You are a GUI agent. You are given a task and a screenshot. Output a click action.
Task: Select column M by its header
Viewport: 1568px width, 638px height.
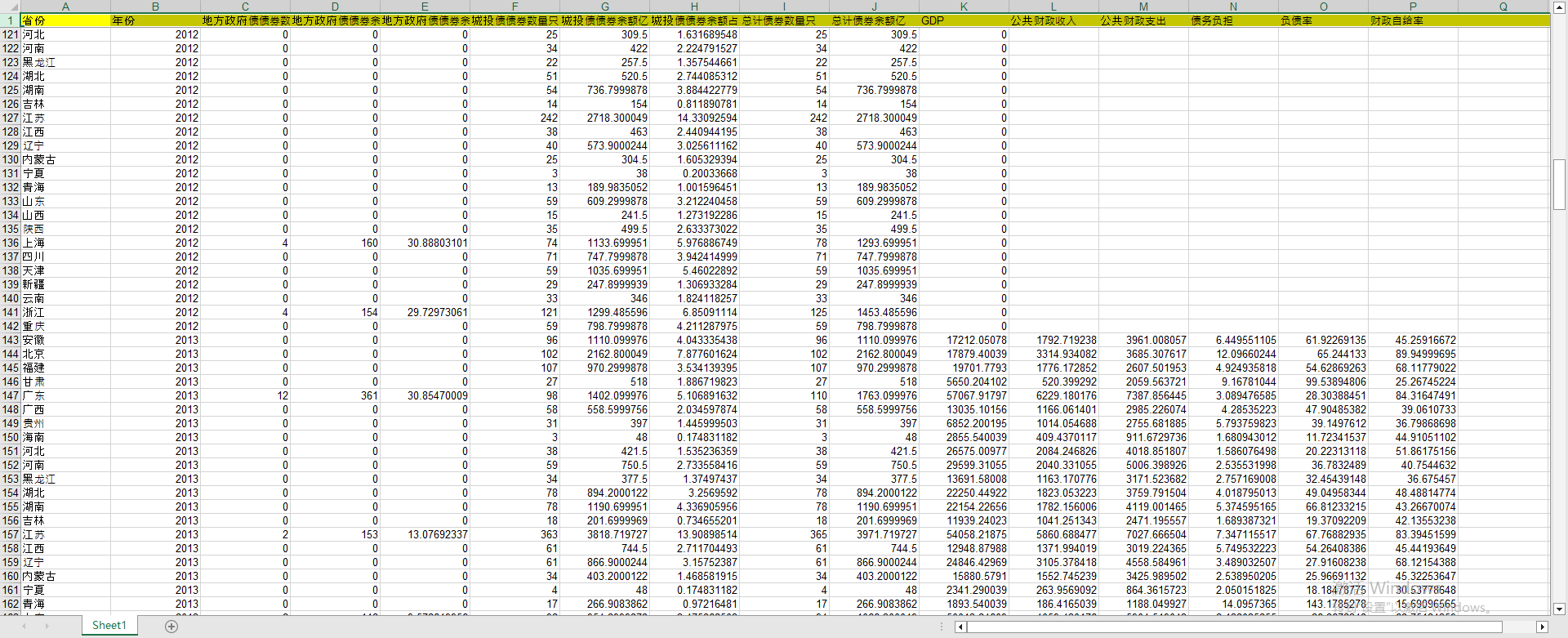pyautogui.click(x=1143, y=7)
